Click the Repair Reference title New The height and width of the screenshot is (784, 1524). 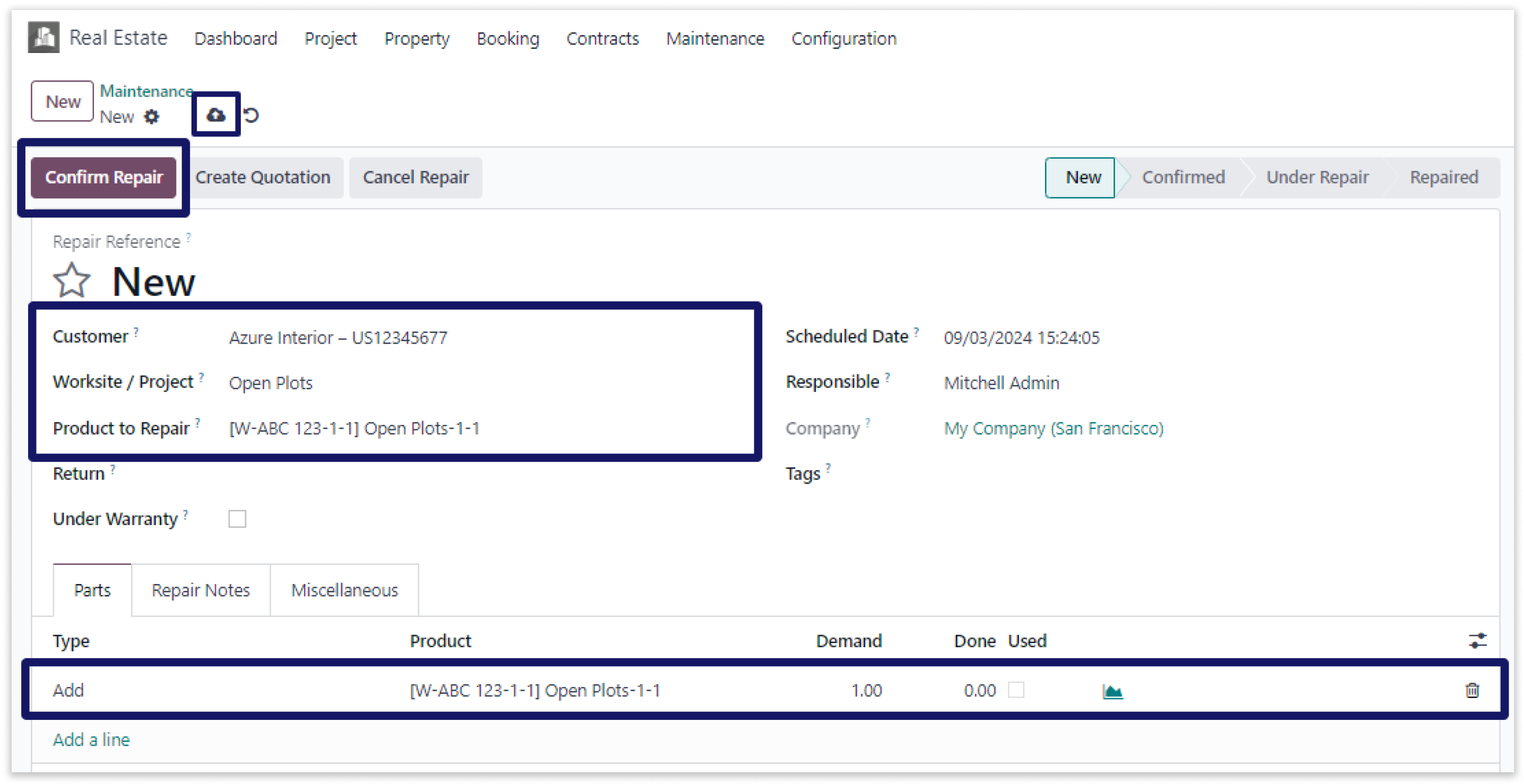point(154,282)
